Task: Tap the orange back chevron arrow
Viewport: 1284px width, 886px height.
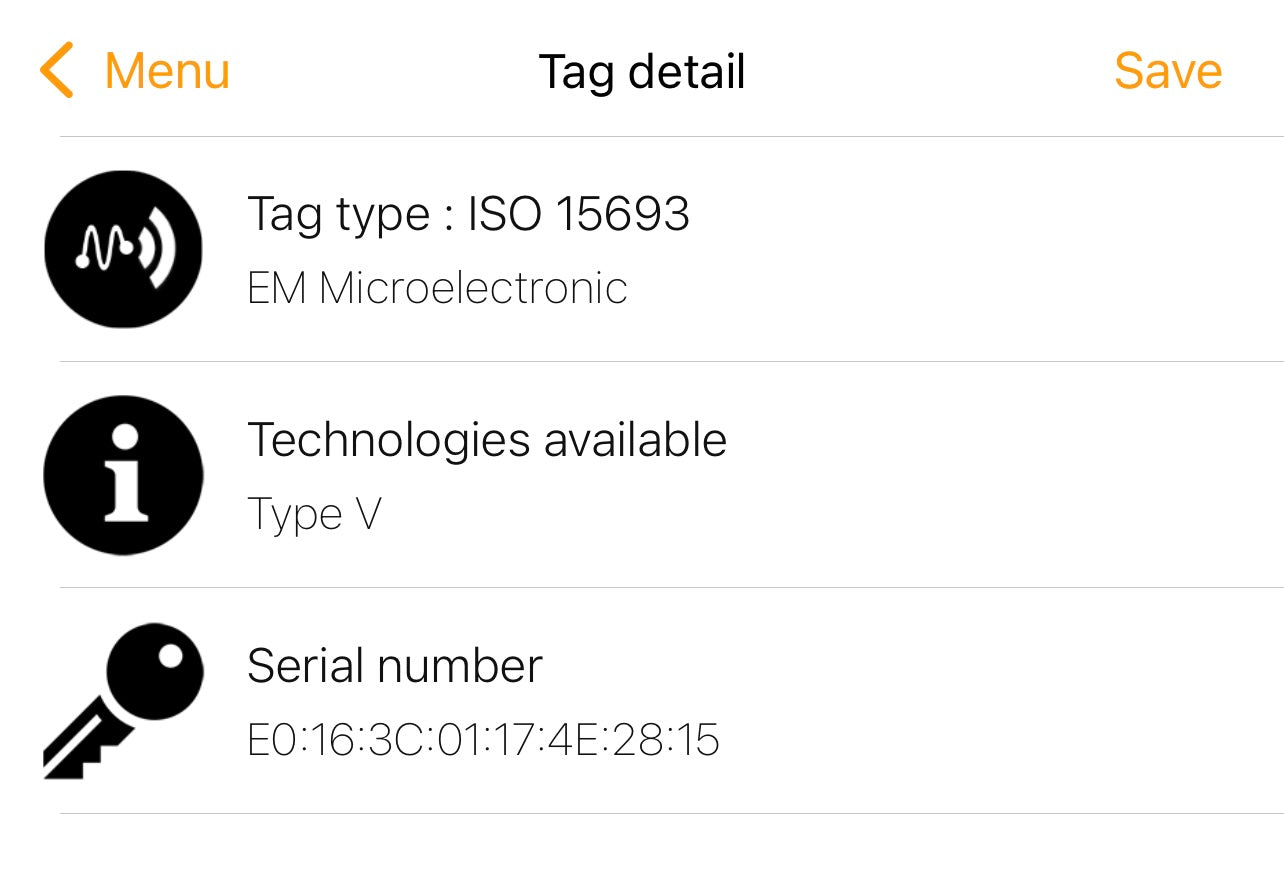Action: [57, 70]
